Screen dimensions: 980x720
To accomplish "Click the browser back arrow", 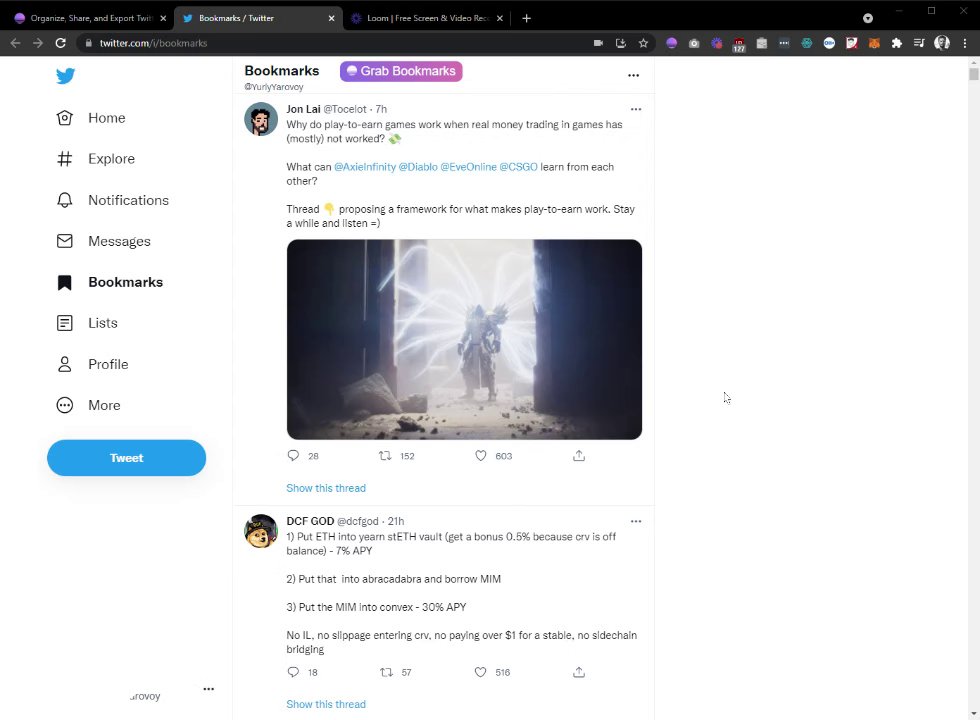I will (16, 43).
